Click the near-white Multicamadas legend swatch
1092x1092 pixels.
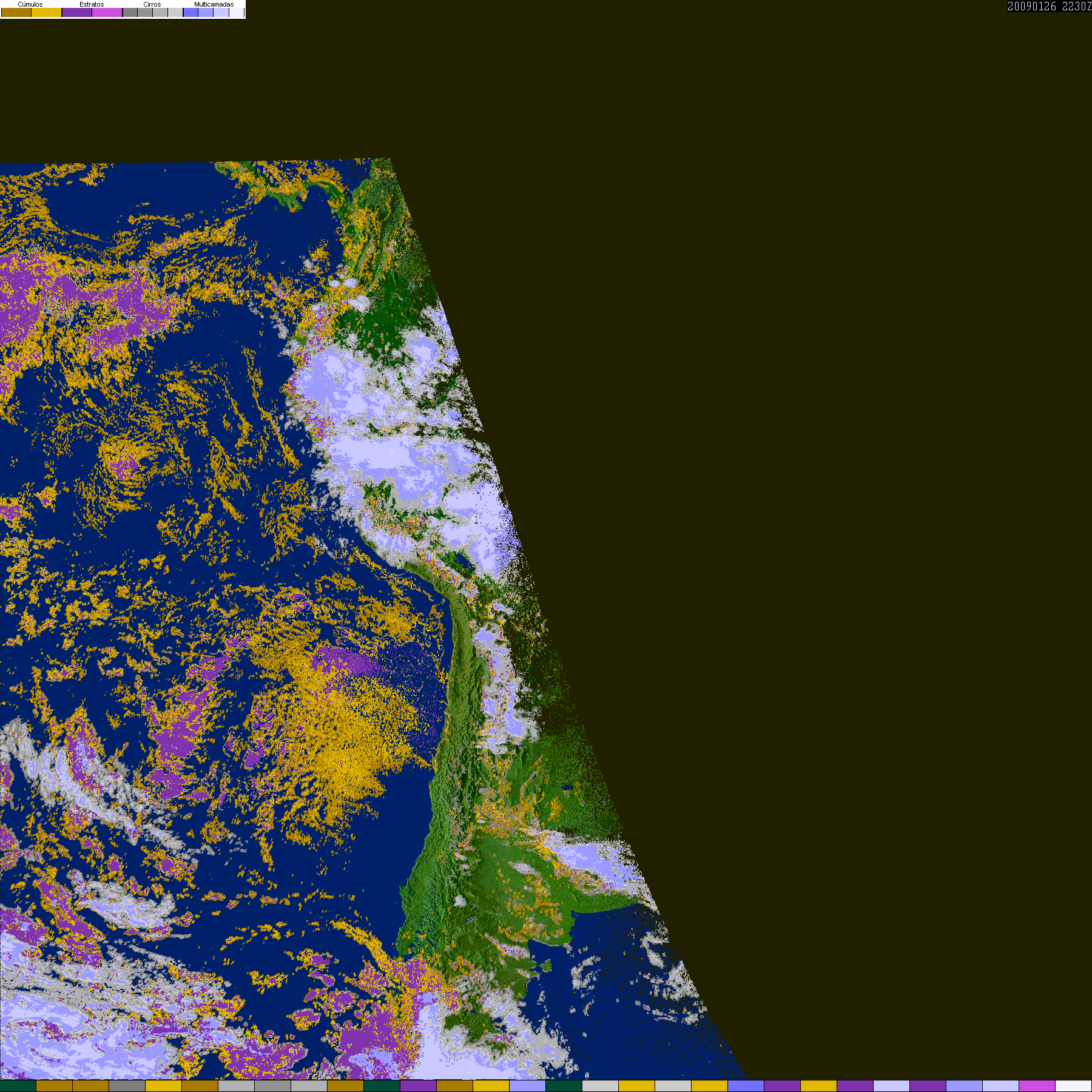point(237,12)
